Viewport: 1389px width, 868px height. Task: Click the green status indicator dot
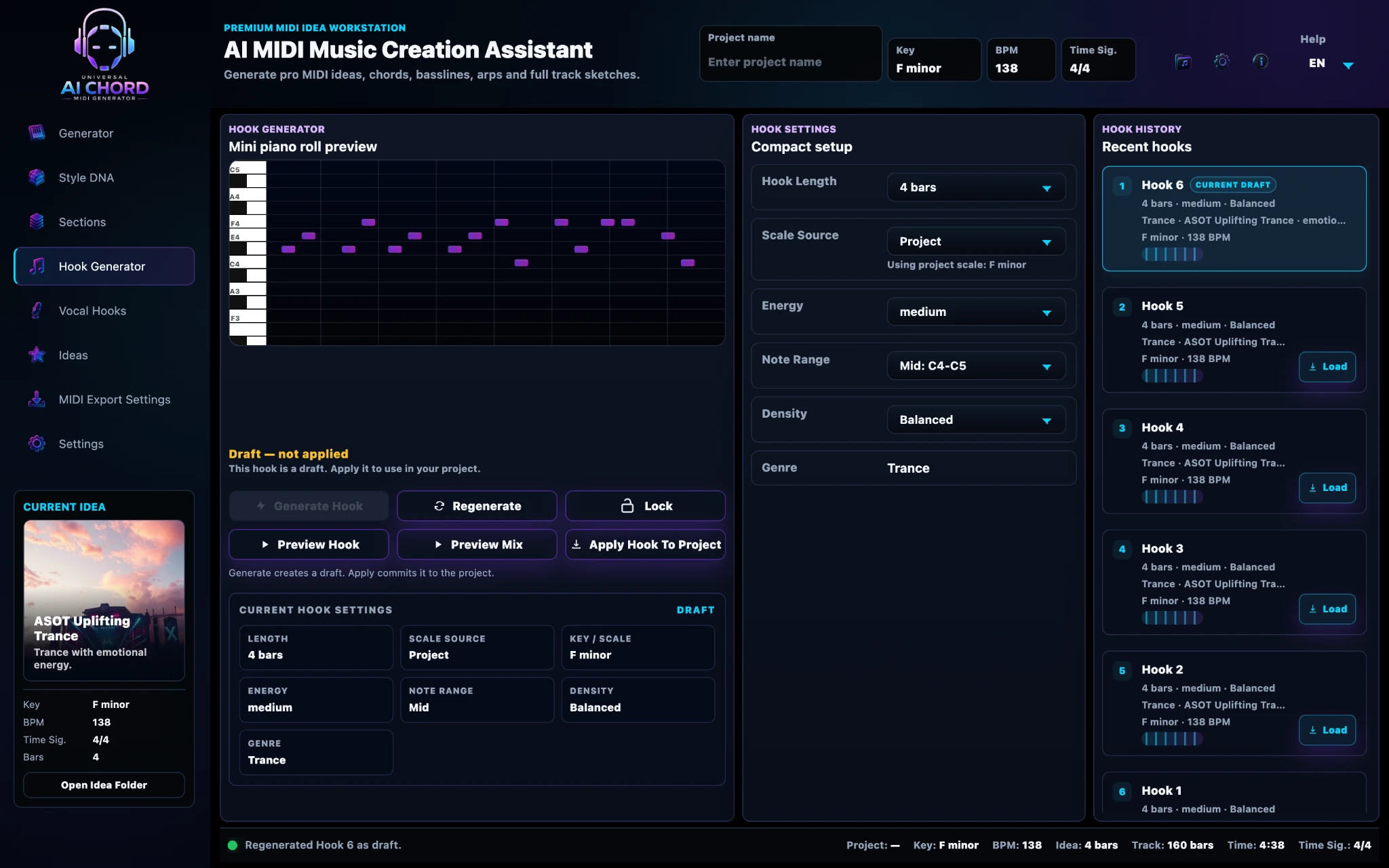click(x=233, y=845)
